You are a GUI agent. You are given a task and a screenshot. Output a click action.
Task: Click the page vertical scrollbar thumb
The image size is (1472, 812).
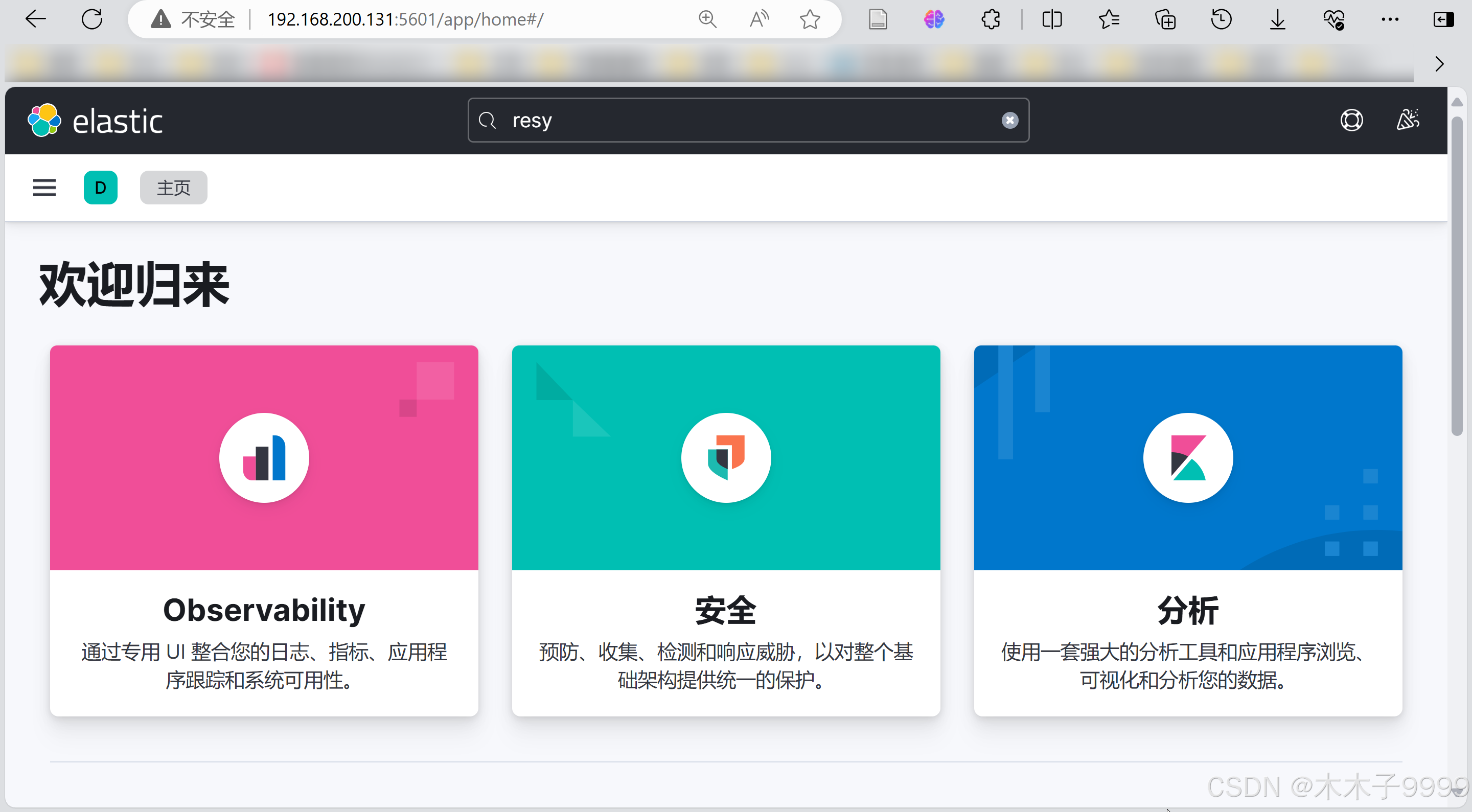pos(1457,276)
